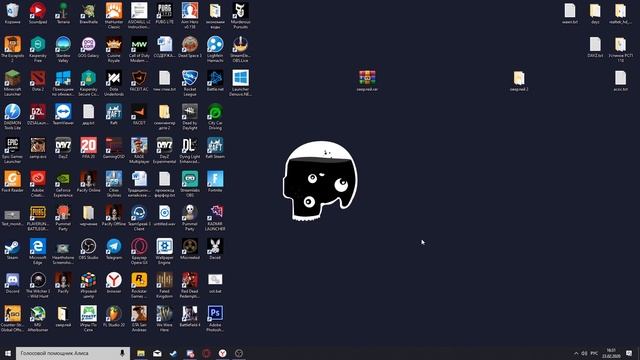640x360 pixels.
Task: Open Microsoft Edge desktop shortcut
Action: click(x=38, y=251)
